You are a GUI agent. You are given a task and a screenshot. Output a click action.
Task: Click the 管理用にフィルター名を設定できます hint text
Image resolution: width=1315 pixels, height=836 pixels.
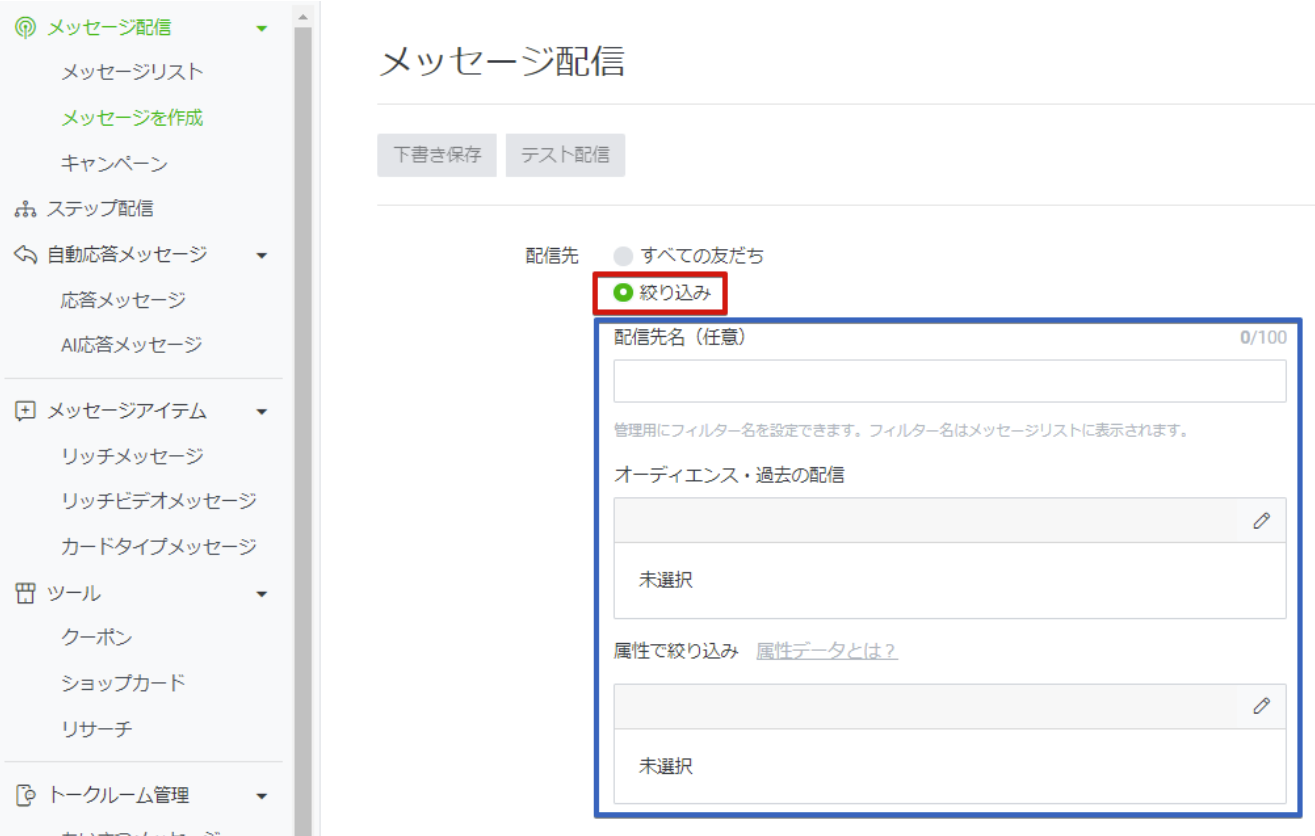(901, 431)
